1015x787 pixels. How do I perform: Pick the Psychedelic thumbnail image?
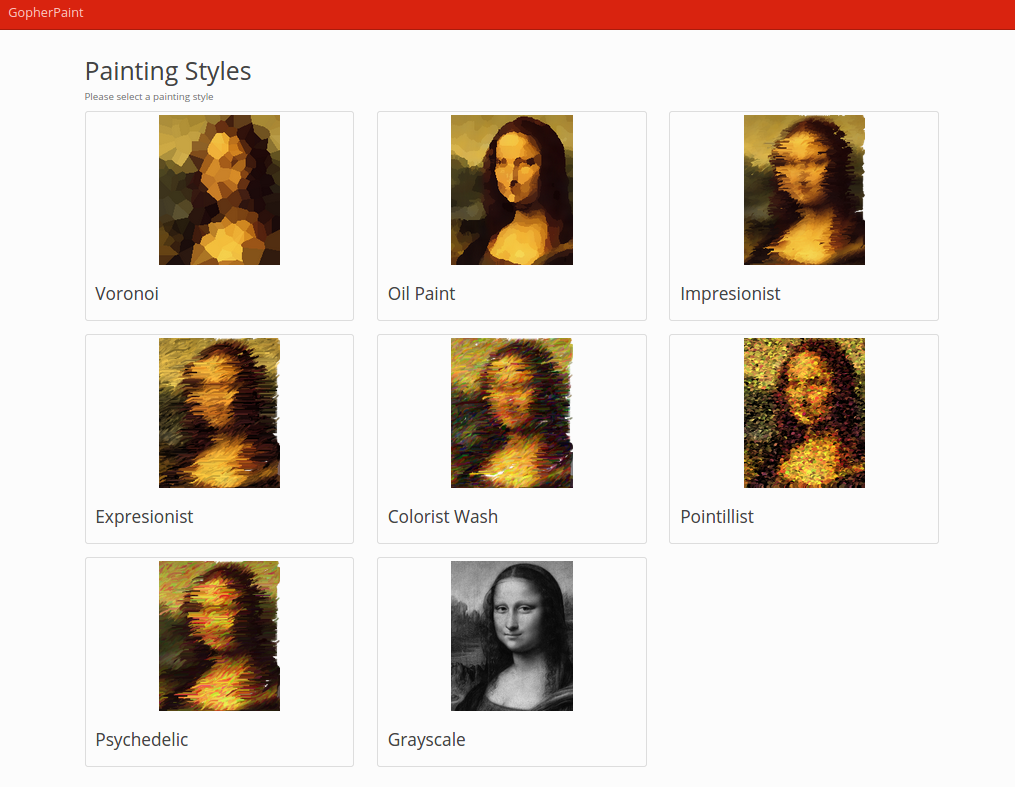point(219,636)
